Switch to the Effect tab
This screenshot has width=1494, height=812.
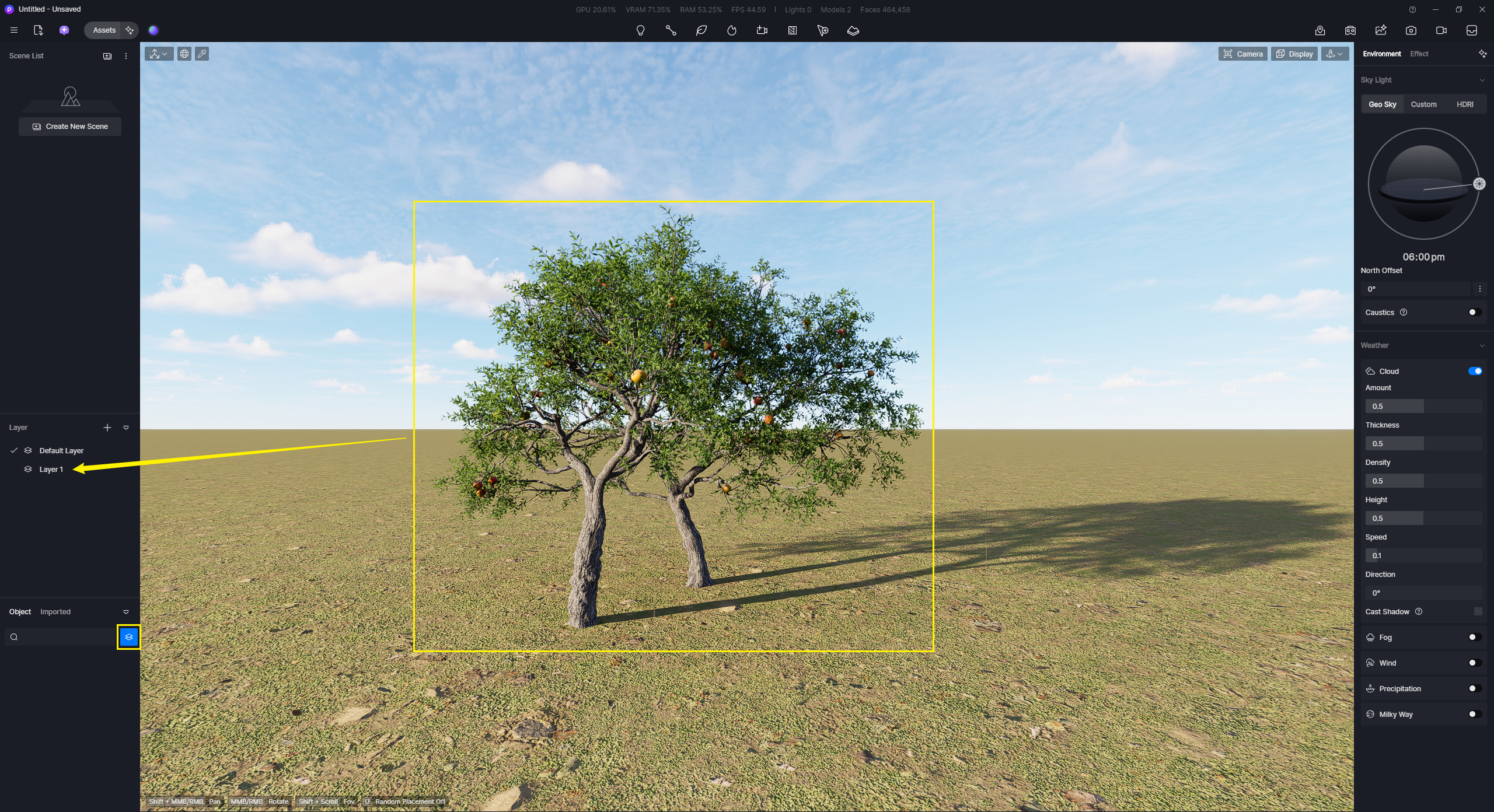pos(1419,54)
